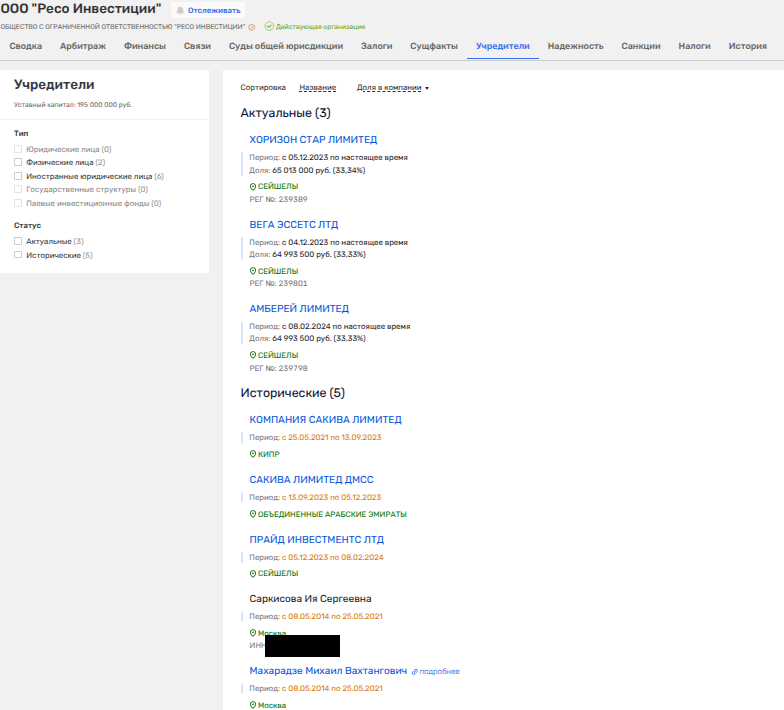The height and width of the screenshot is (710, 784).
Task: Click the pin icon beside ОБЪЕДИНЕННЫЕ АРАБСКИЕ ЭМИРАТЫ
Action: (x=252, y=514)
